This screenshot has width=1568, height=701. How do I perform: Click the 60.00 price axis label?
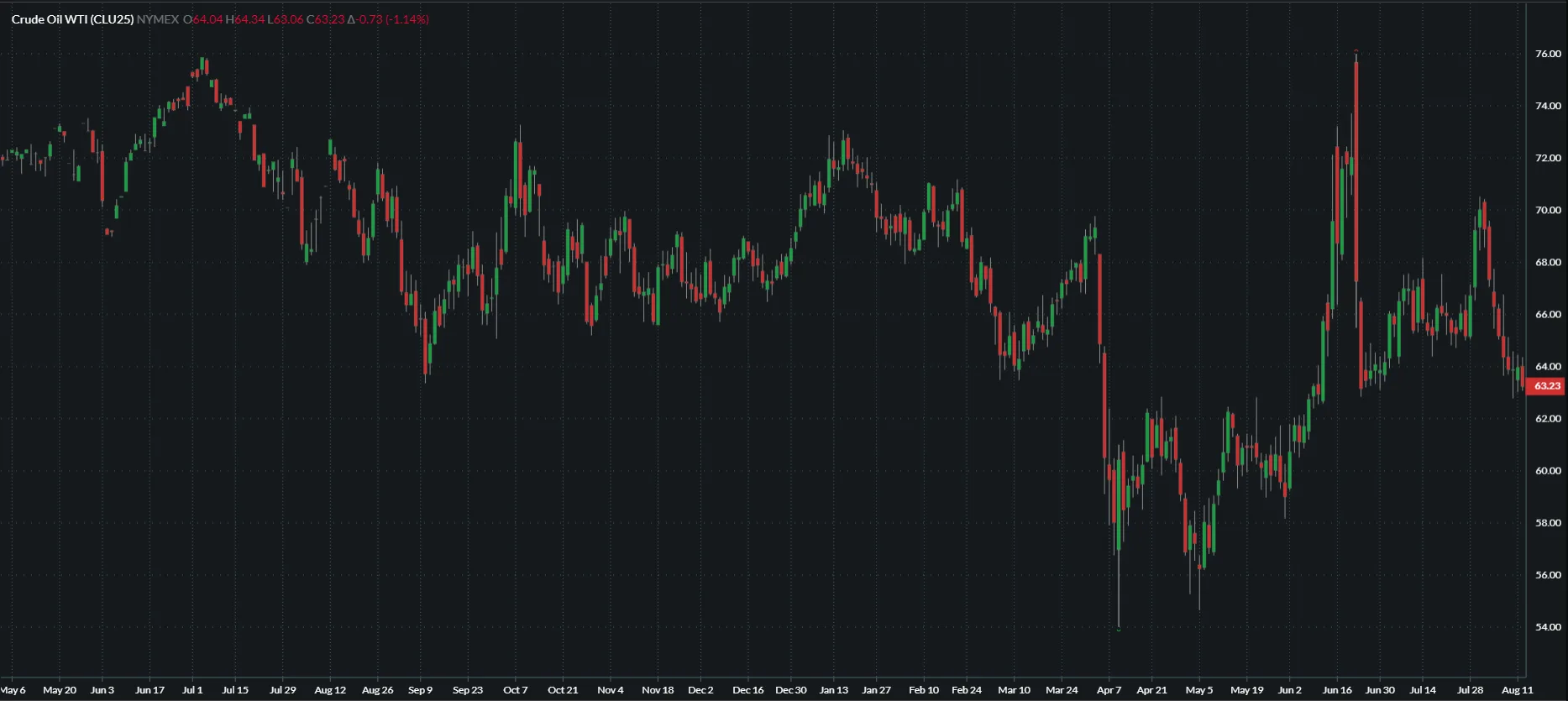[x=1547, y=471]
